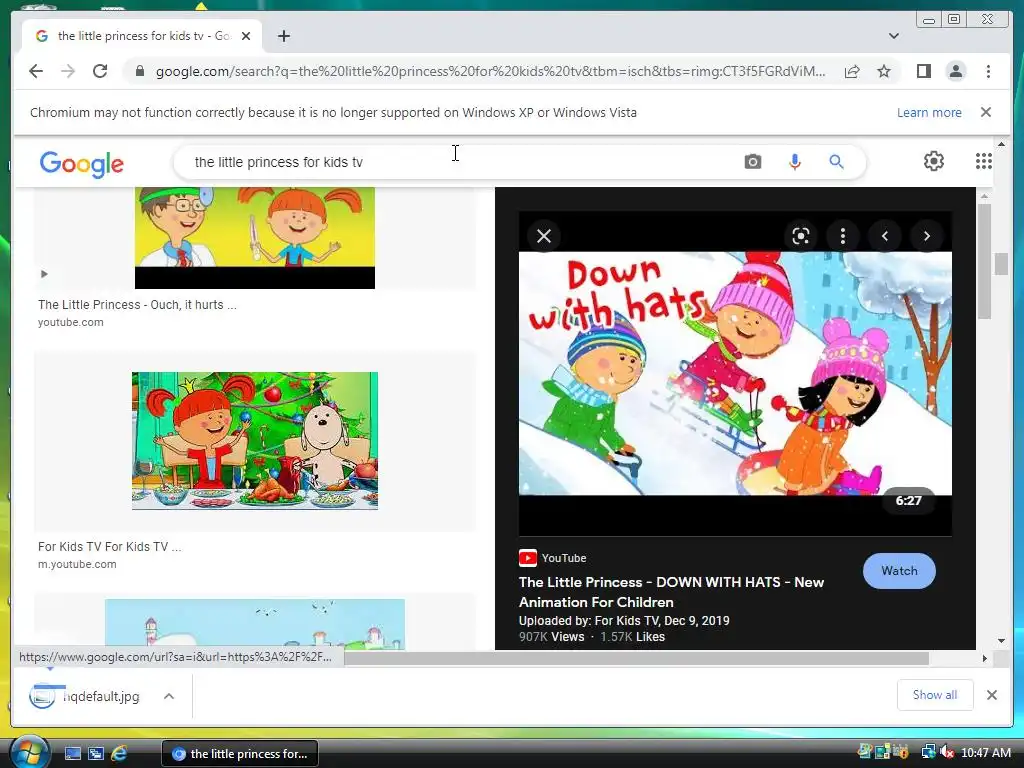Image resolution: width=1024 pixels, height=768 pixels.
Task: Switch between windows quick launch icon
Action: click(95, 753)
